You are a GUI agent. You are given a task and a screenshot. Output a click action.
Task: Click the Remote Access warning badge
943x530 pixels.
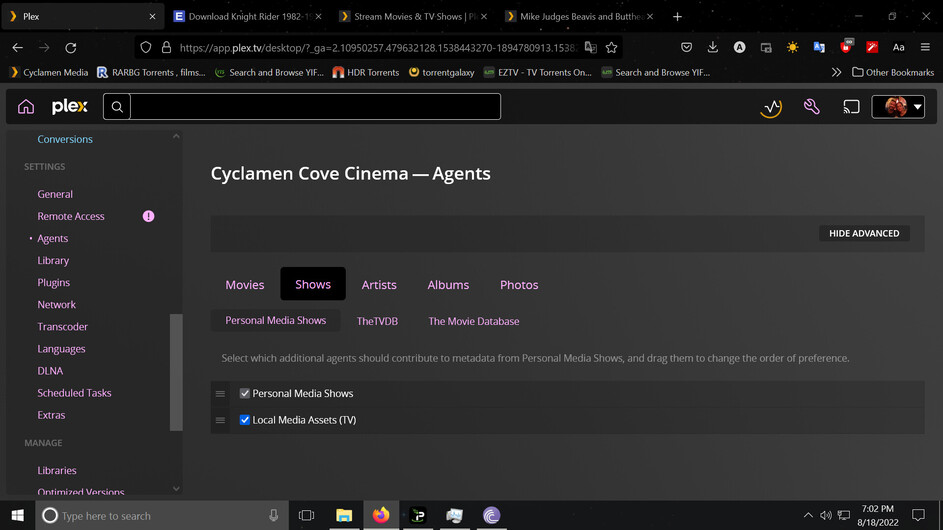(149, 216)
